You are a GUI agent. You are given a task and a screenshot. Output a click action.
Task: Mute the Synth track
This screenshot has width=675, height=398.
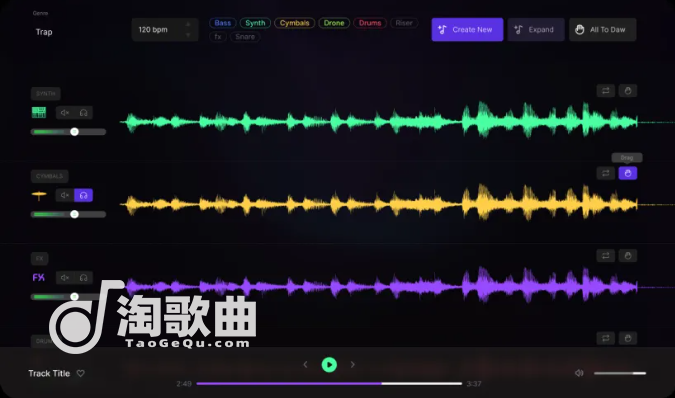click(65, 113)
